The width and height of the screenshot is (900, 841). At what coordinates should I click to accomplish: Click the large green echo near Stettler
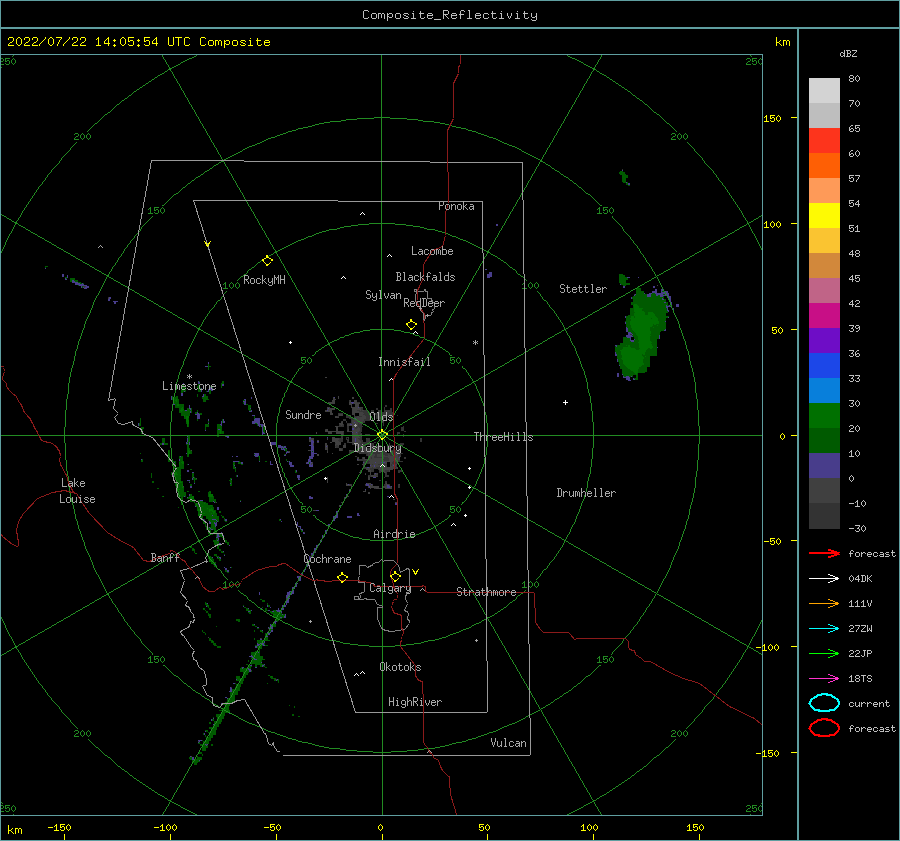point(643,333)
